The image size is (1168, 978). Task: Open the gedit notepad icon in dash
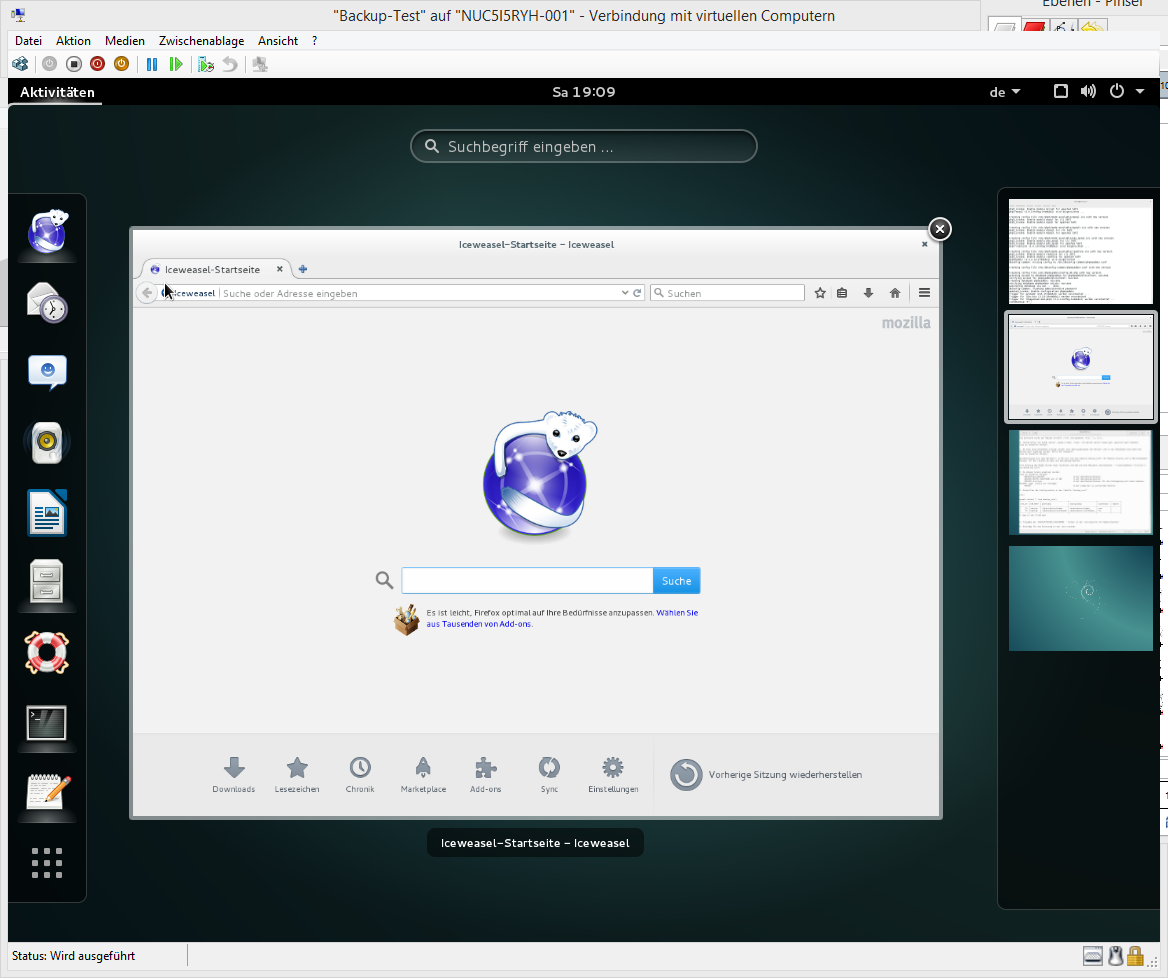pos(47,793)
